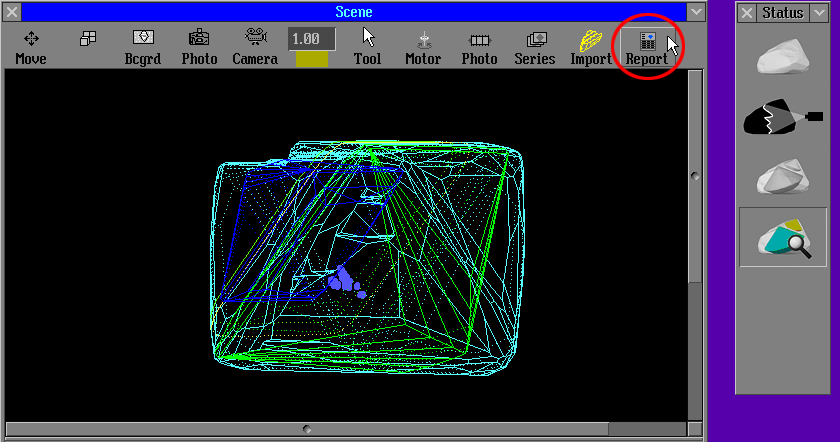Viewport: 840px width, 442px height.
Task: Click the yellow color swatch under 1.00
Action: (x=311, y=59)
